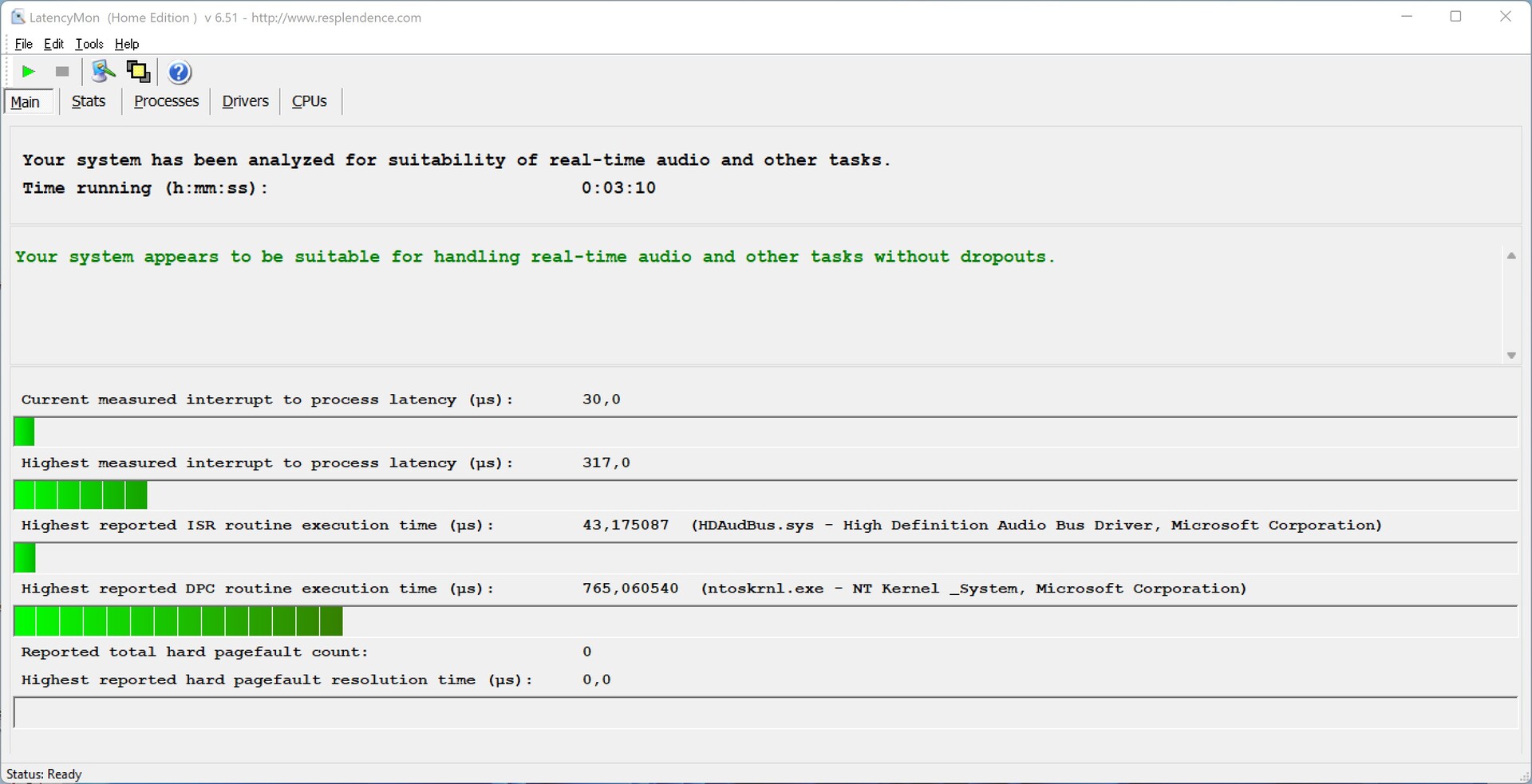Image resolution: width=1532 pixels, height=784 pixels.
Task: Open help via the blue question mark icon
Action: (180, 73)
